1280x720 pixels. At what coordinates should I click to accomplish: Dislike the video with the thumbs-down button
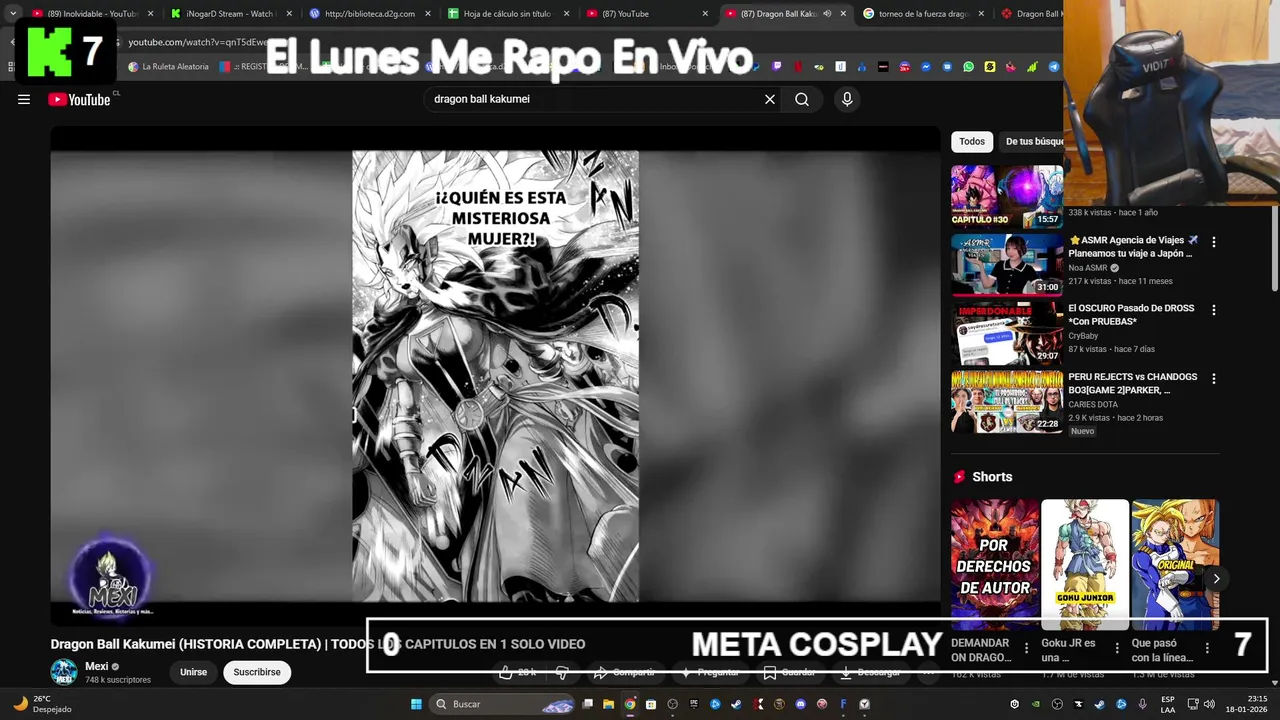562,672
